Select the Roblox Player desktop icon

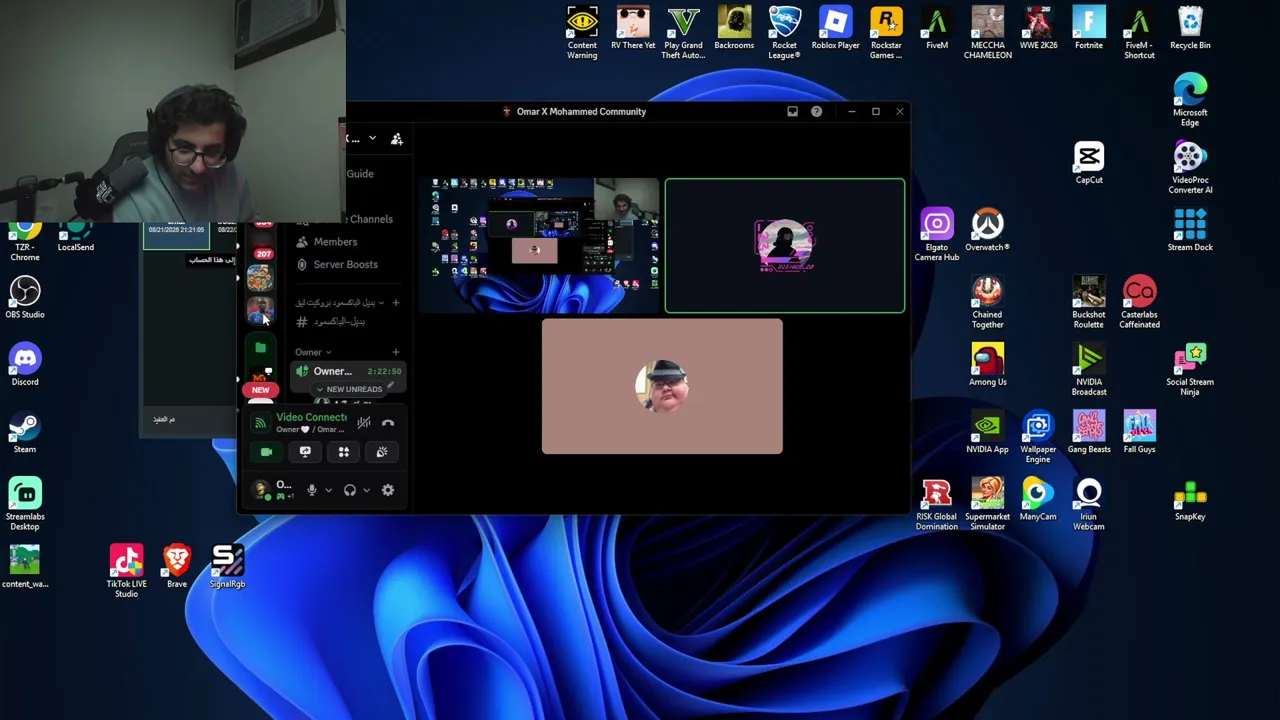click(835, 28)
